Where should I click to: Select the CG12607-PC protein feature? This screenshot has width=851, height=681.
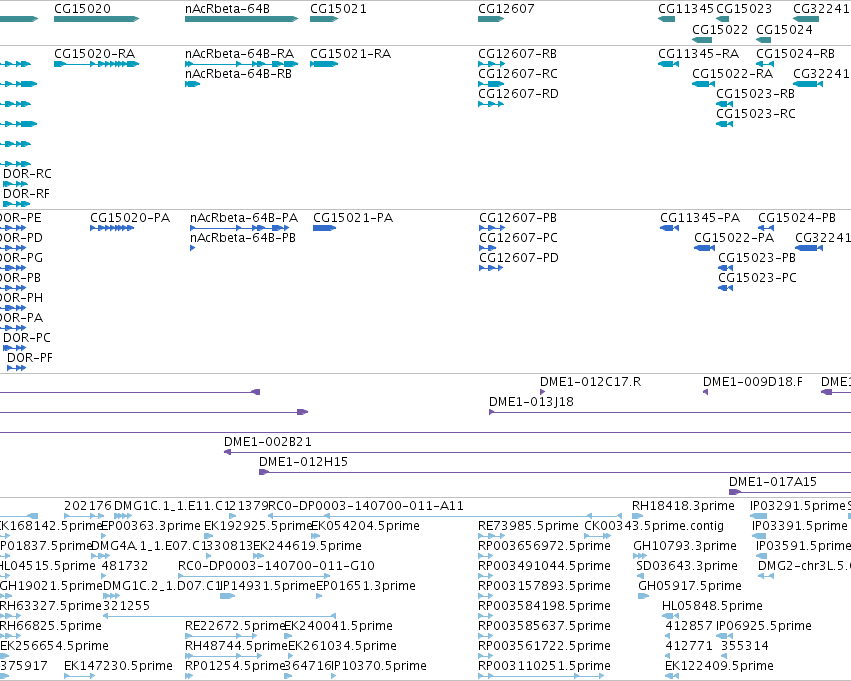[487, 248]
